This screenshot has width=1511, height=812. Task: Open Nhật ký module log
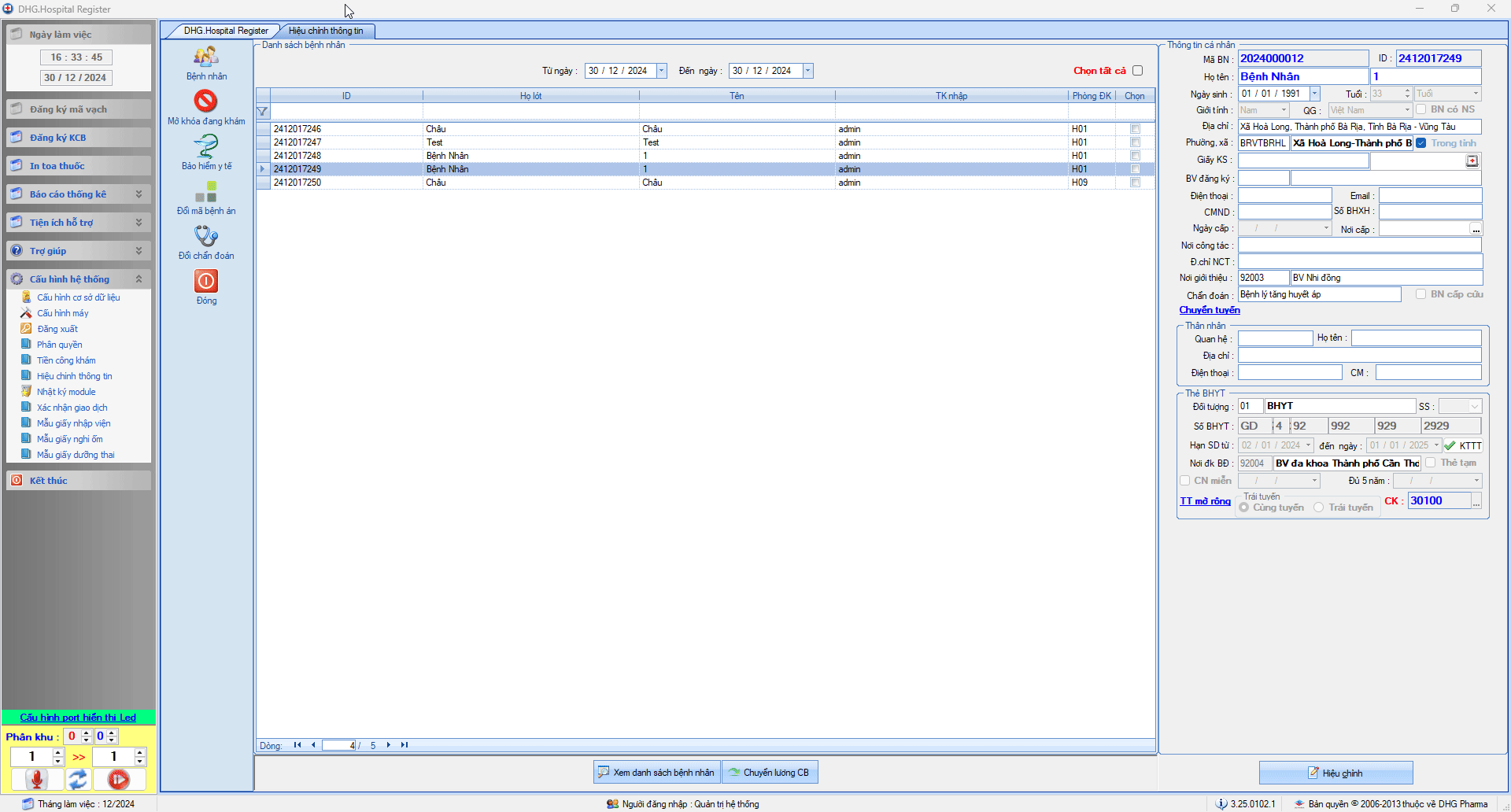(66, 392)
